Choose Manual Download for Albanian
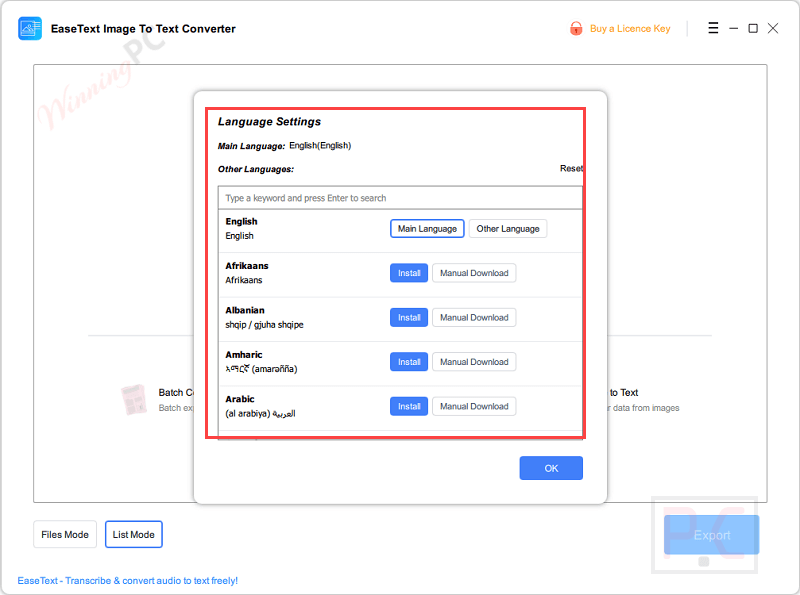This screenshot has width=800, height=595. click(474, 317)
